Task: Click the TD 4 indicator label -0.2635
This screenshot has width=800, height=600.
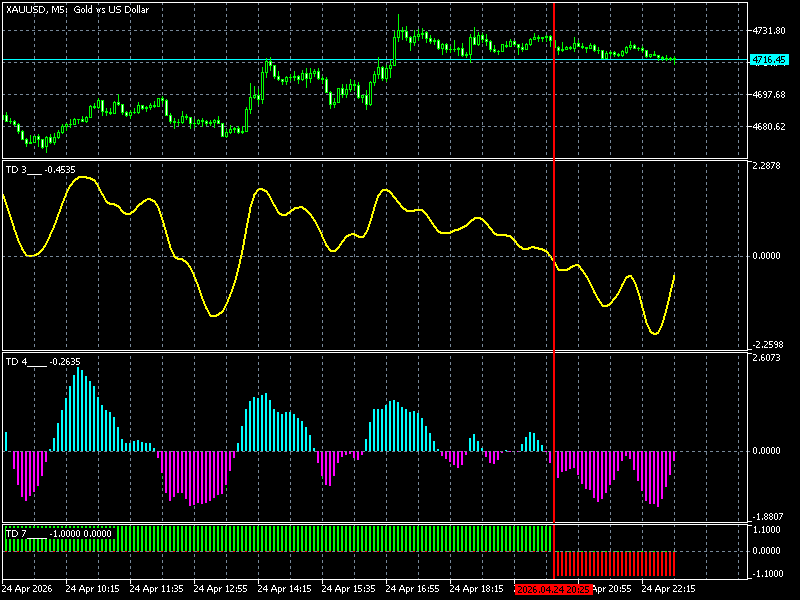Action: click(43, 362)
